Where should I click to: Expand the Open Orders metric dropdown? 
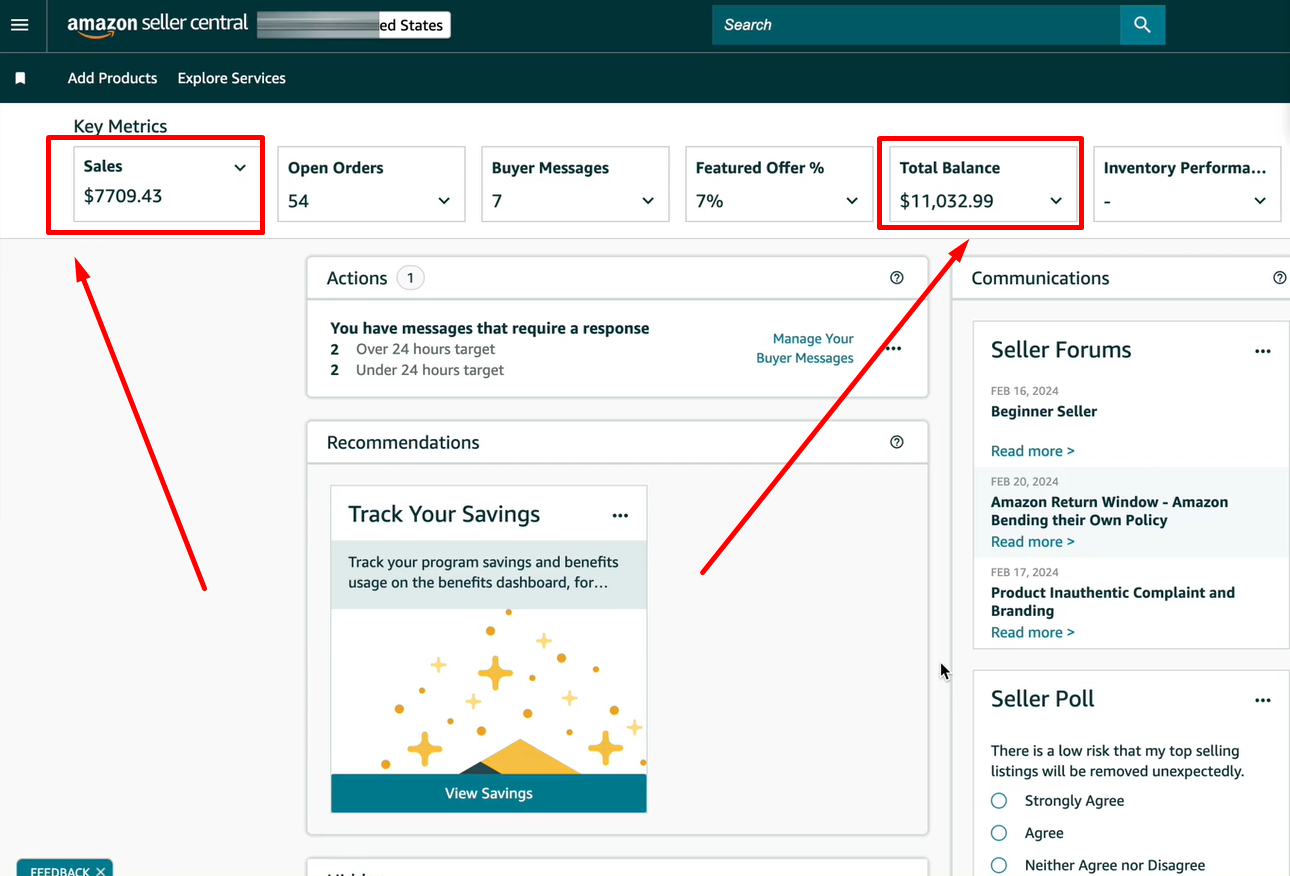coord(444,201)
